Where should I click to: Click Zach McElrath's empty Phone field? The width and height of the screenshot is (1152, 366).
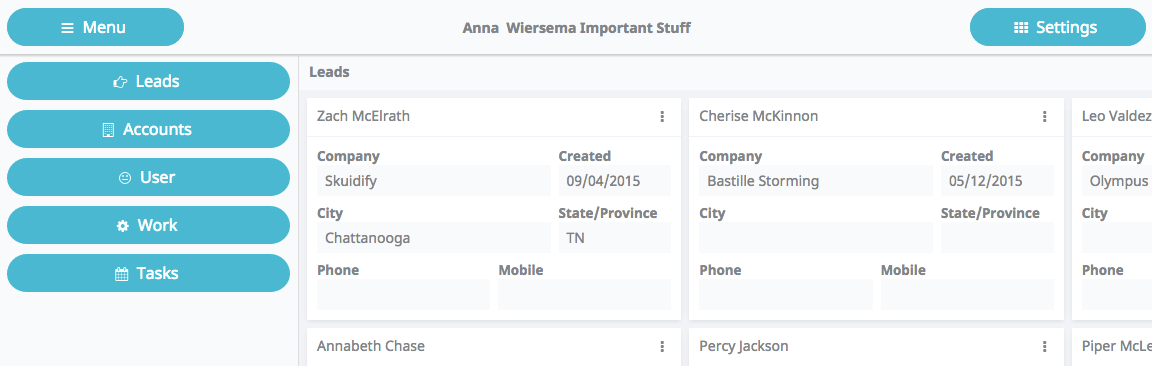[403, 295]
